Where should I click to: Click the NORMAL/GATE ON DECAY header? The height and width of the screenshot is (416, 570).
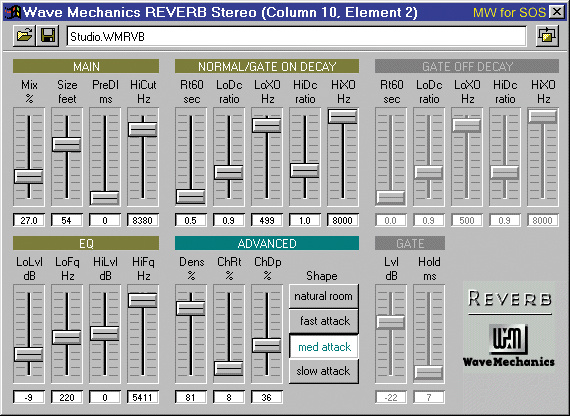267,67
